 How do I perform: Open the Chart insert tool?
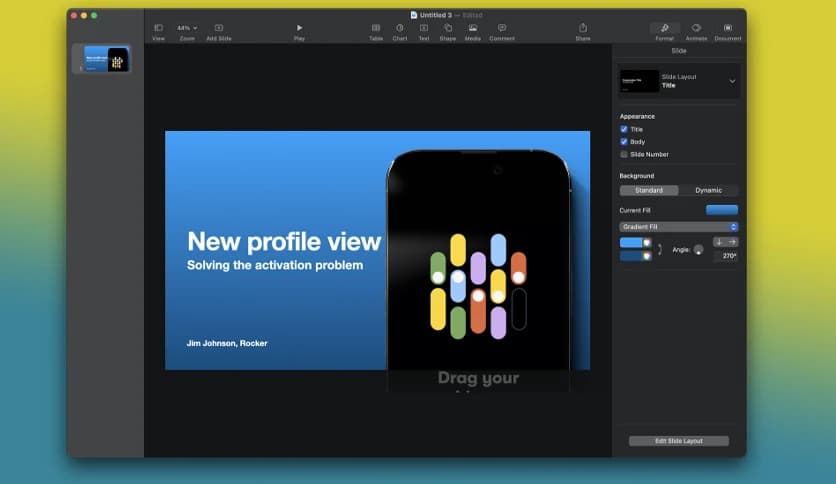click(x=400, y=28)
